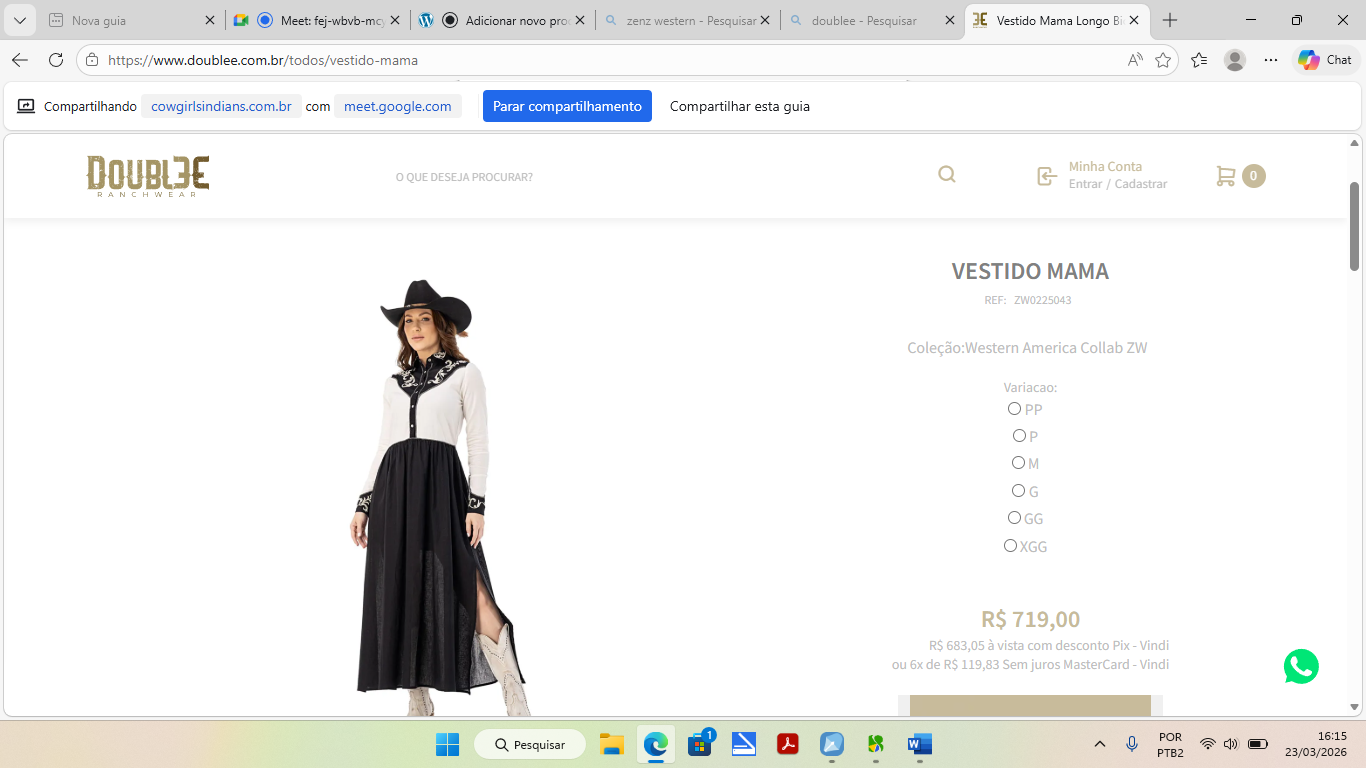Open the cowgirlsindians.com.br link in sharing bar
The image size is (1366, 768).
click(x=221, y=106)
